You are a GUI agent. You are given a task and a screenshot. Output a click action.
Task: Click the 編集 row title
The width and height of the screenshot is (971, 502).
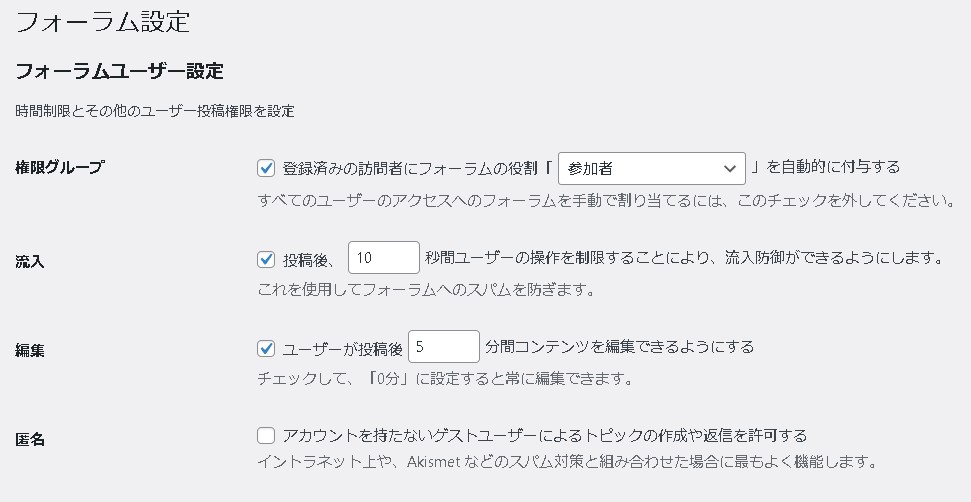point(30,351)
